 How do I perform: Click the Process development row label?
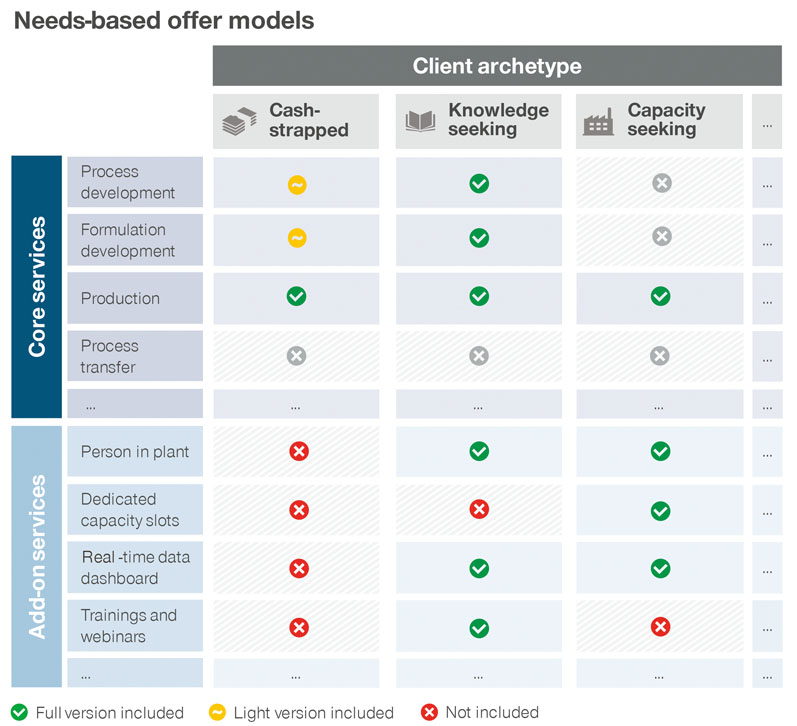point(134,182)
